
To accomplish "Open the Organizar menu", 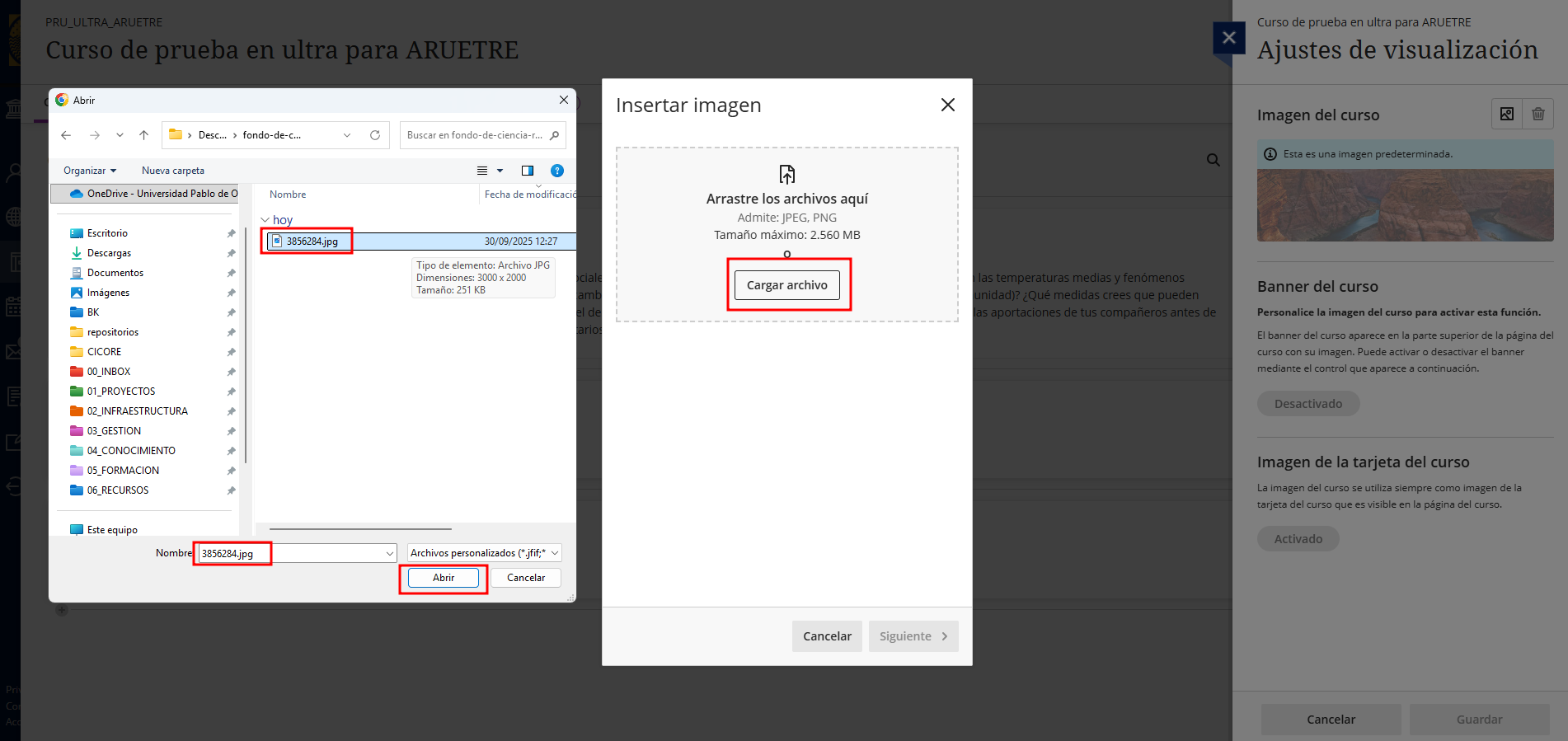I will (89, 171).
